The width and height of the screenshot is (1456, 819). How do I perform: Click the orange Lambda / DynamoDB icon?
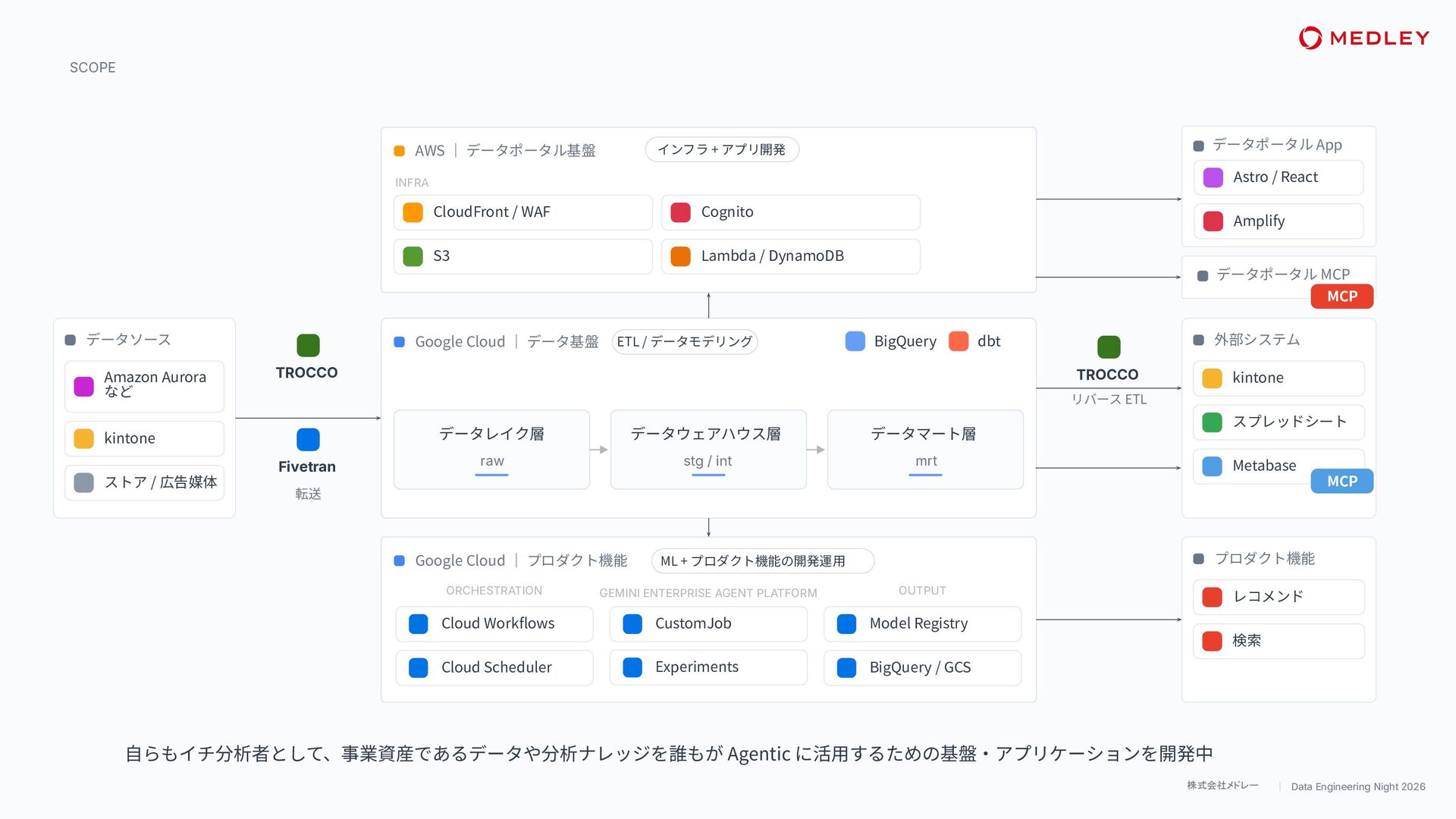[x=680, y=256]
